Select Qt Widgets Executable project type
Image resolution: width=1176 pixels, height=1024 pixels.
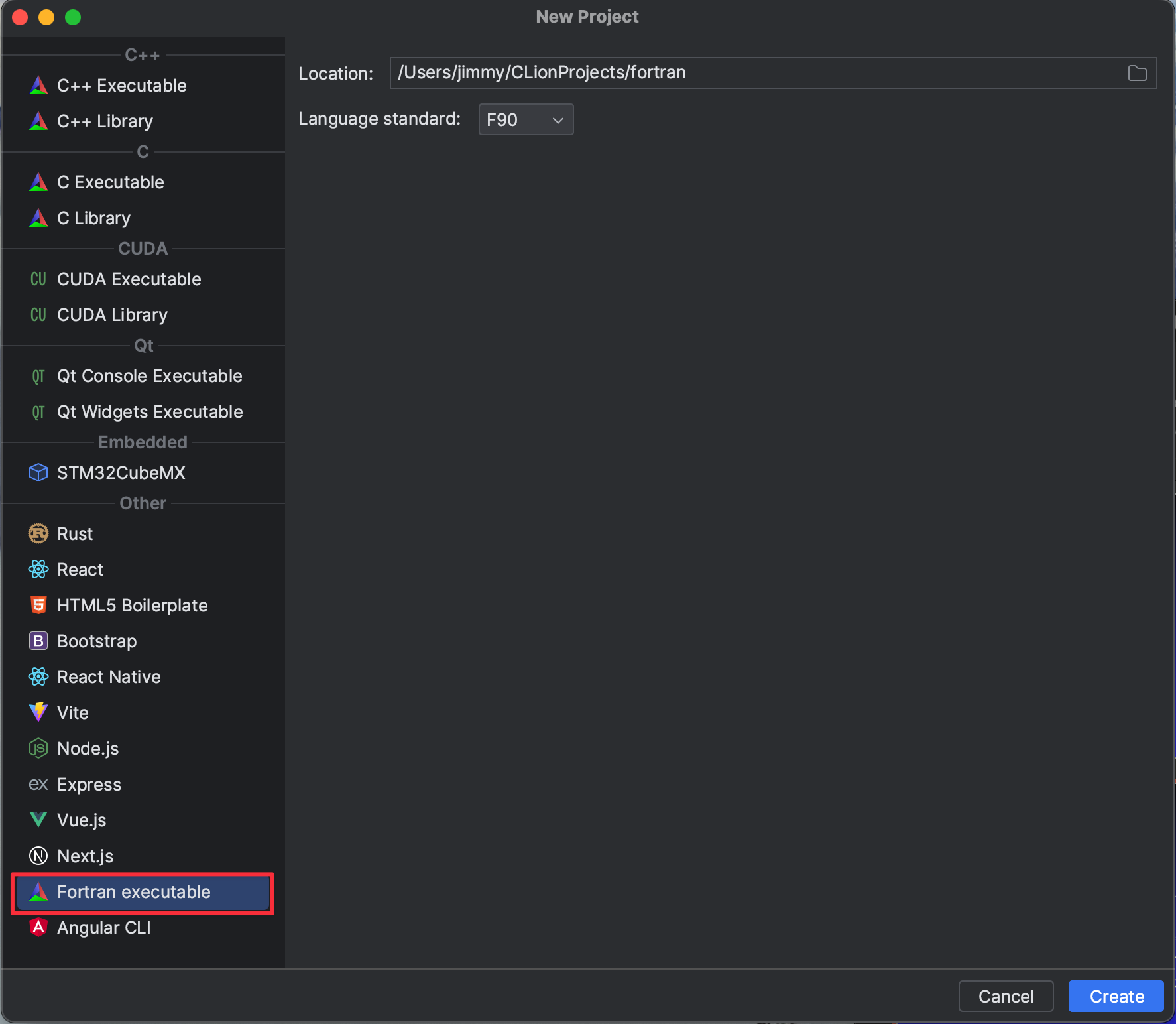click(150, 412)
